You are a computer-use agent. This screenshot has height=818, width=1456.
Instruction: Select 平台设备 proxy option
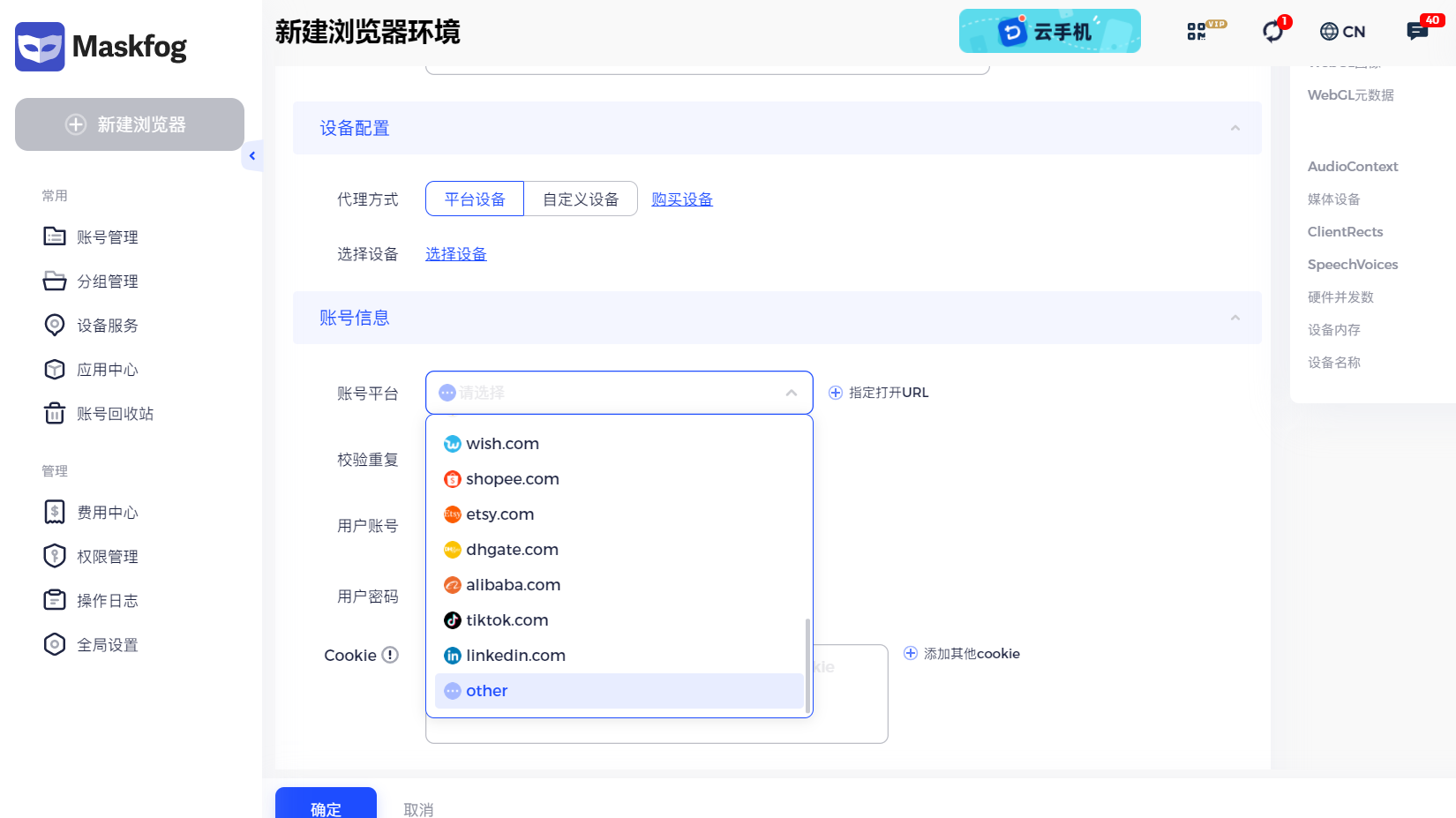pos(475,199)
